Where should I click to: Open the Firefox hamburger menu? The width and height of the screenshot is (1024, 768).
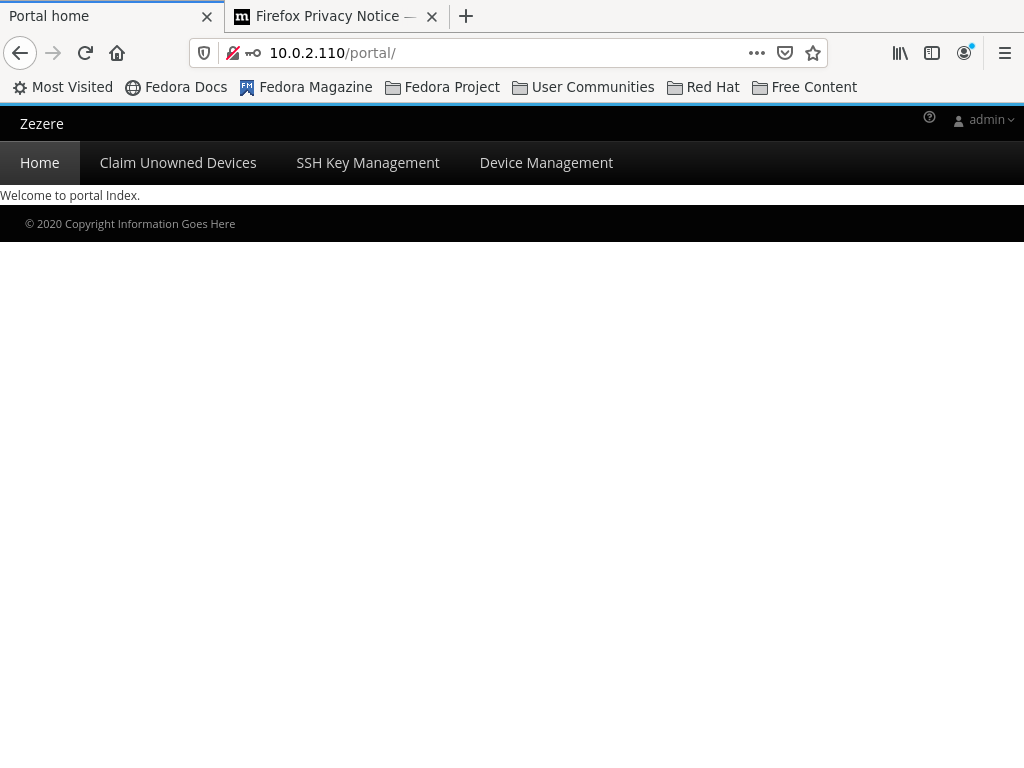(x=1004, y=53)
